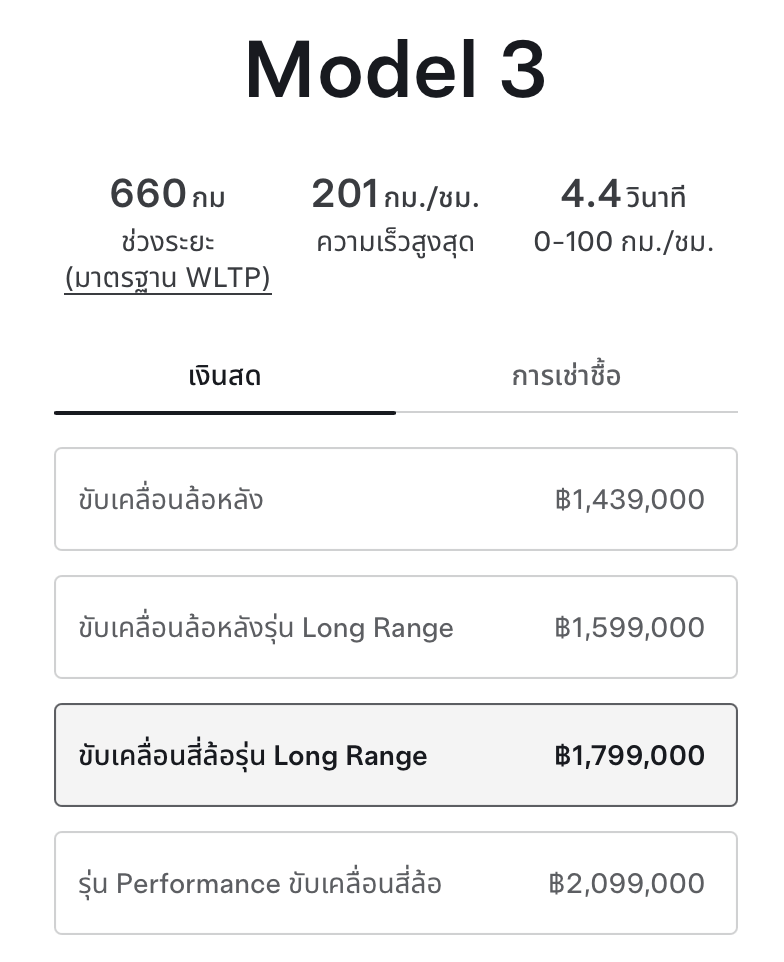Click the ฿2,099,000 price
784x962 pixels.
point(627,884)
